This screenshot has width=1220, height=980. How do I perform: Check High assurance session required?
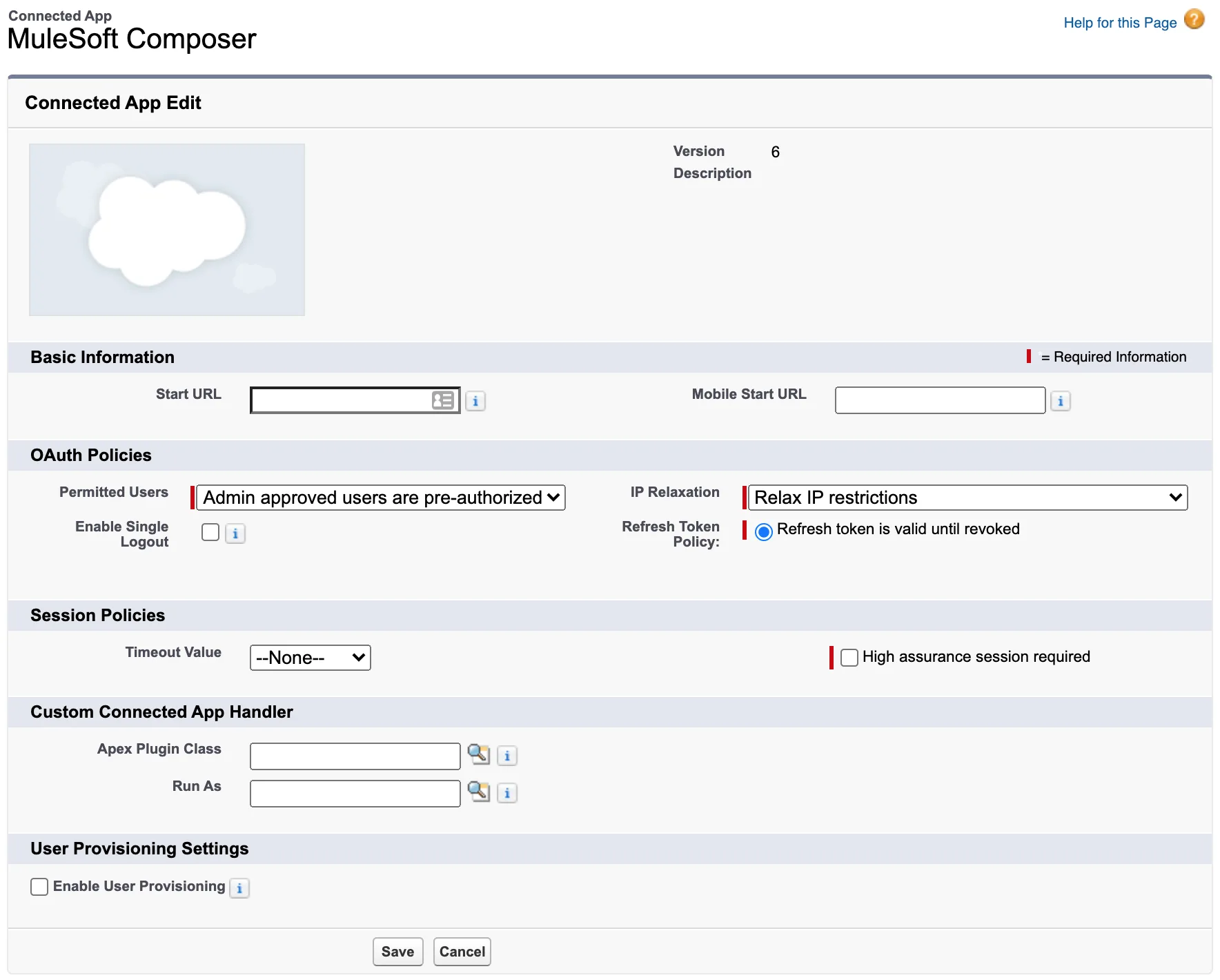pos(849,657)
